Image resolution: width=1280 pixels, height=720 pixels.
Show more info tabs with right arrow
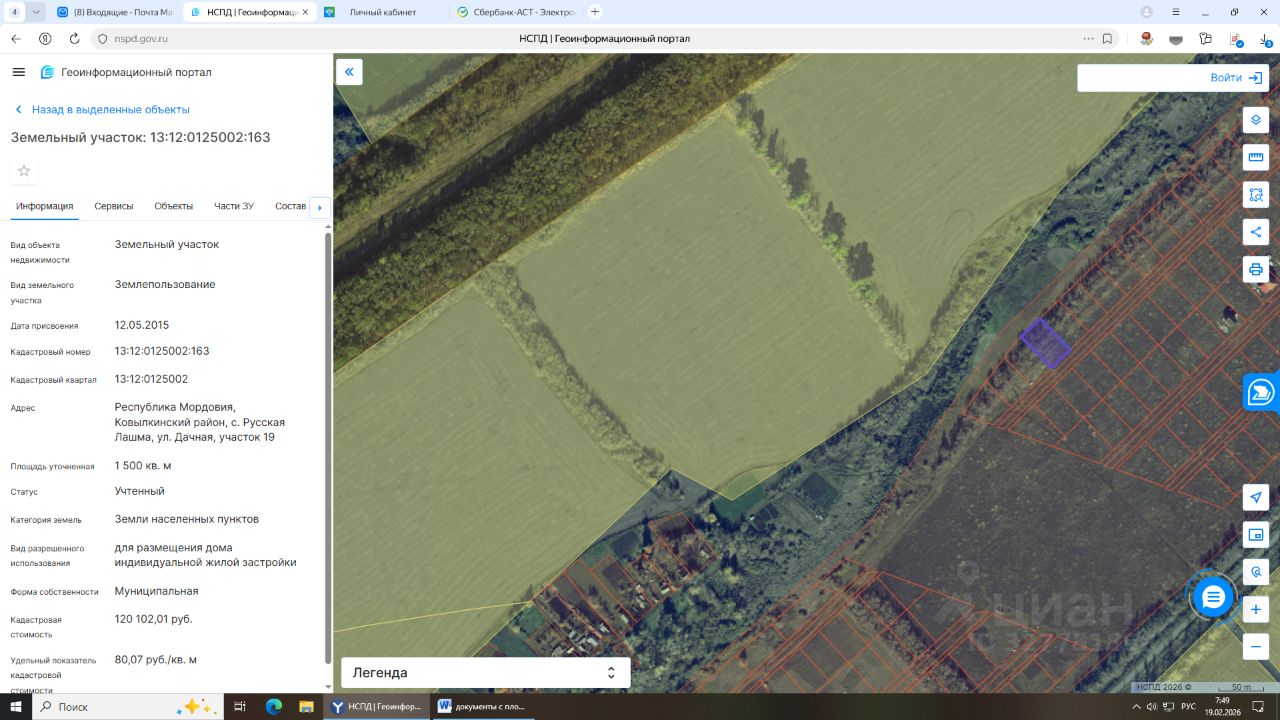[320, 207]
